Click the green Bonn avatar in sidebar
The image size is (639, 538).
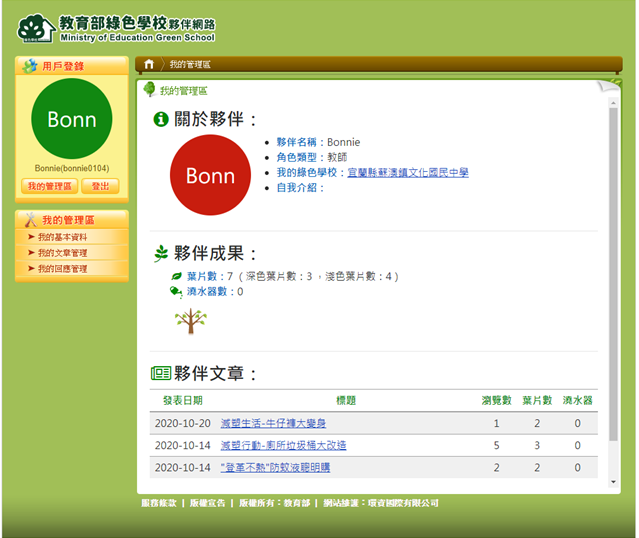click(72, 119)
